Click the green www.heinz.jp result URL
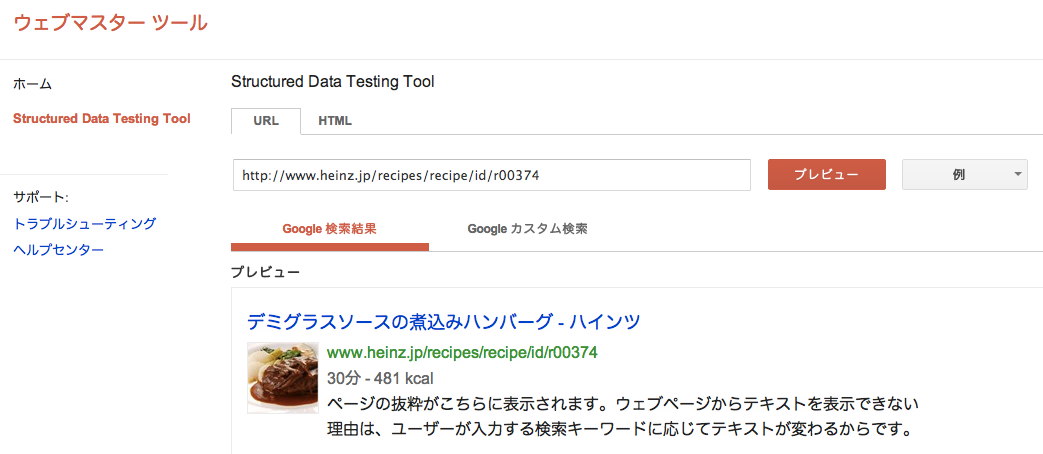Viewport: 1043px width, 454px height. [x=462, y=352]
